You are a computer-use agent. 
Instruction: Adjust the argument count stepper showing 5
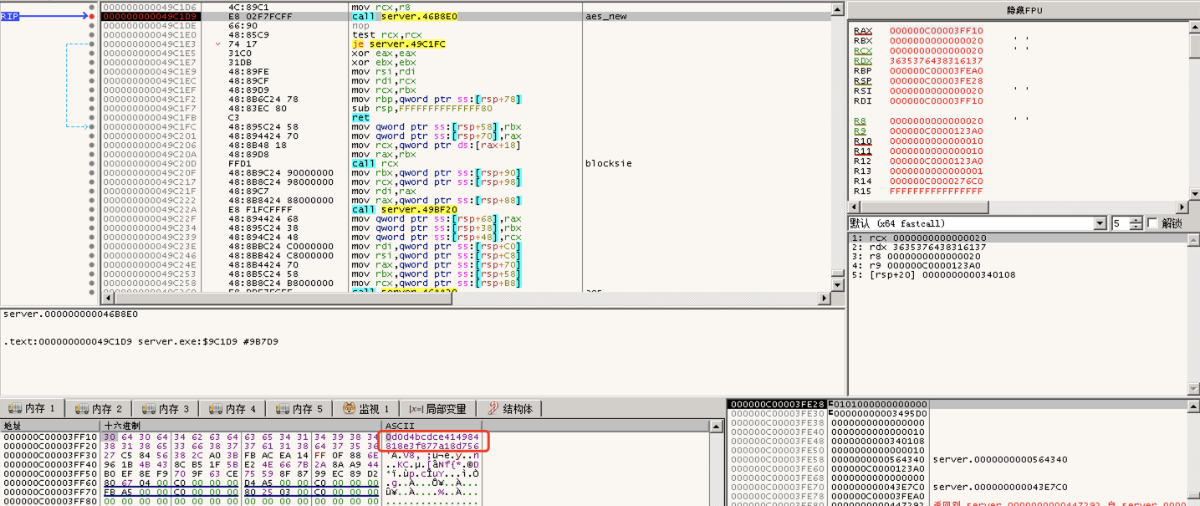coord(1136,223)
